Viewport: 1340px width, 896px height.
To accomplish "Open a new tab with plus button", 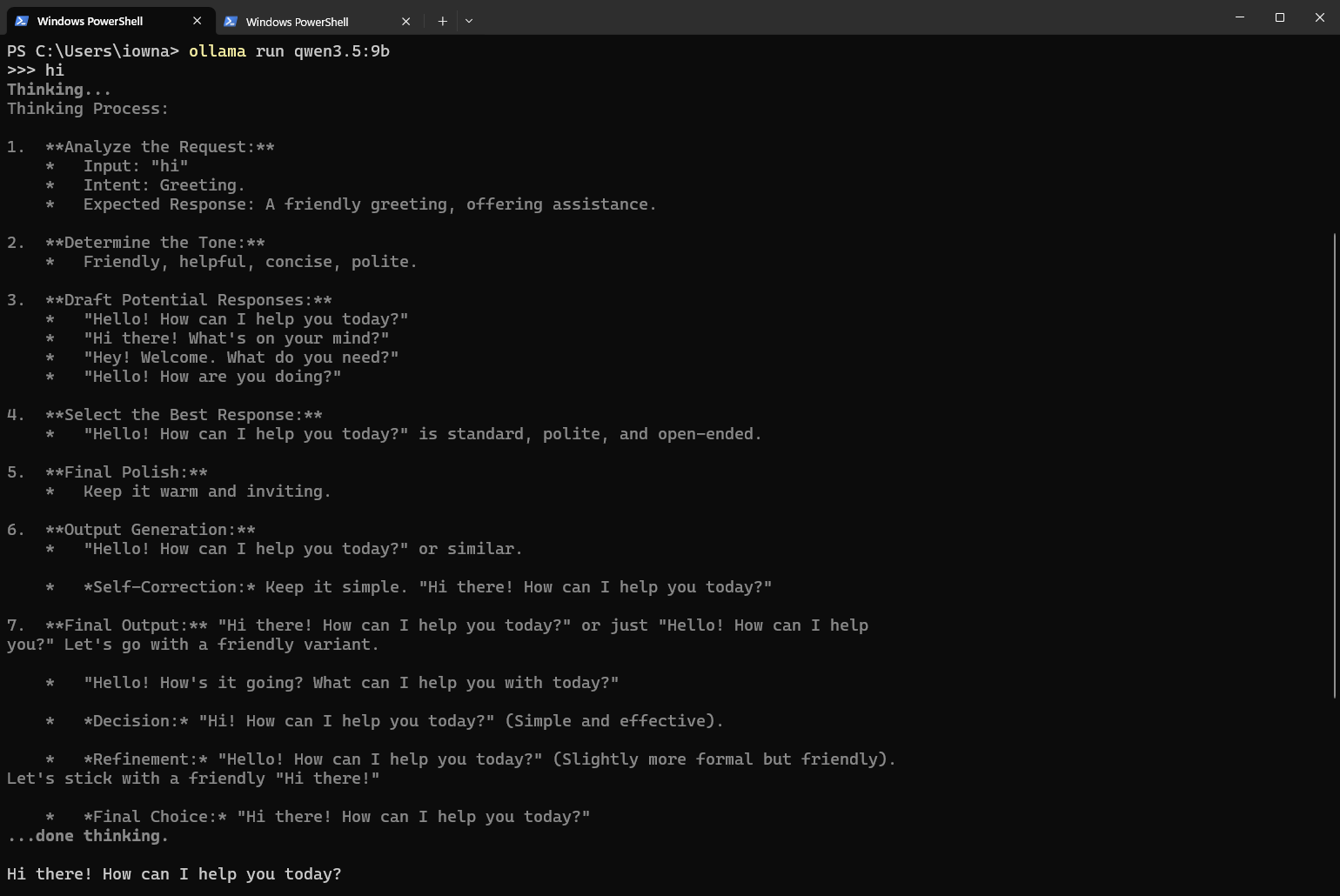I will click(x=442, y=21).
